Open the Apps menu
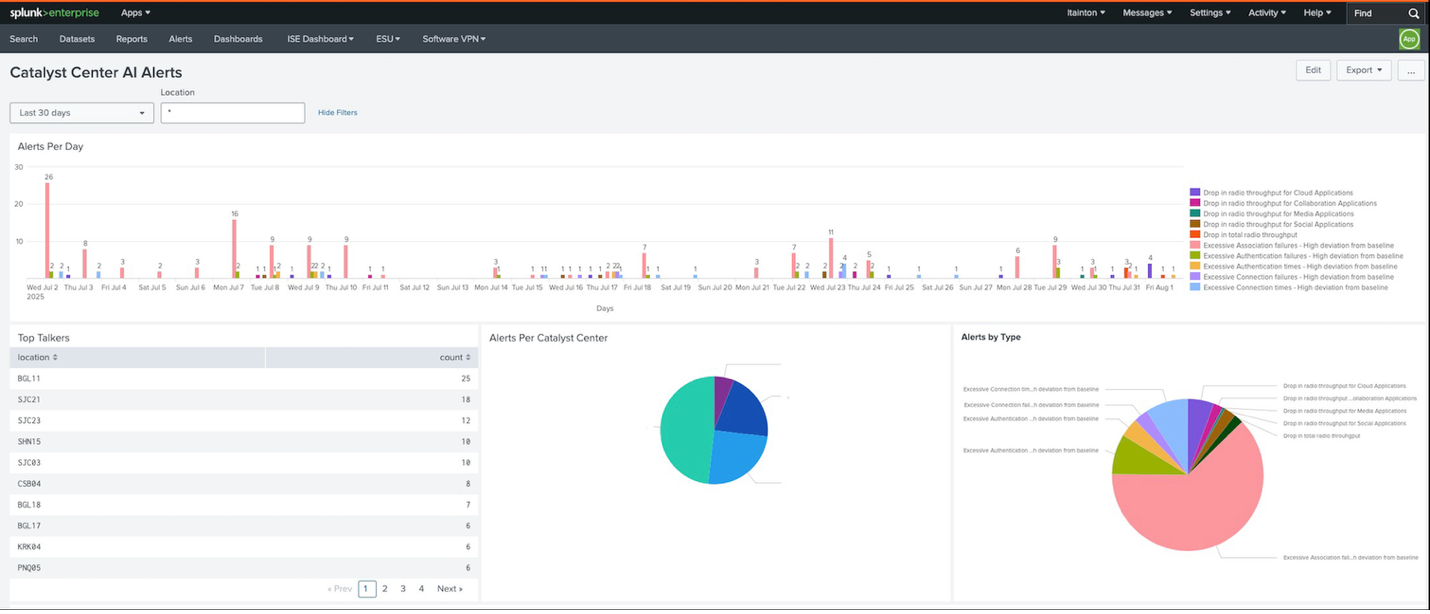 [x=134, y=12]
